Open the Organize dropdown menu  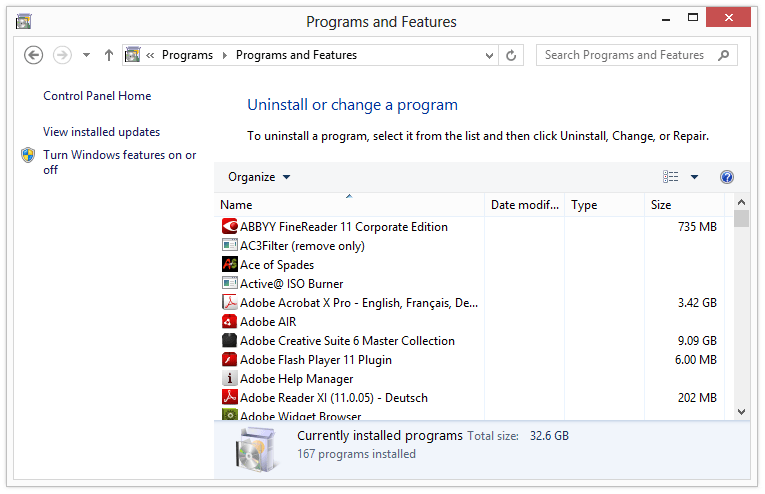point(259,177)
